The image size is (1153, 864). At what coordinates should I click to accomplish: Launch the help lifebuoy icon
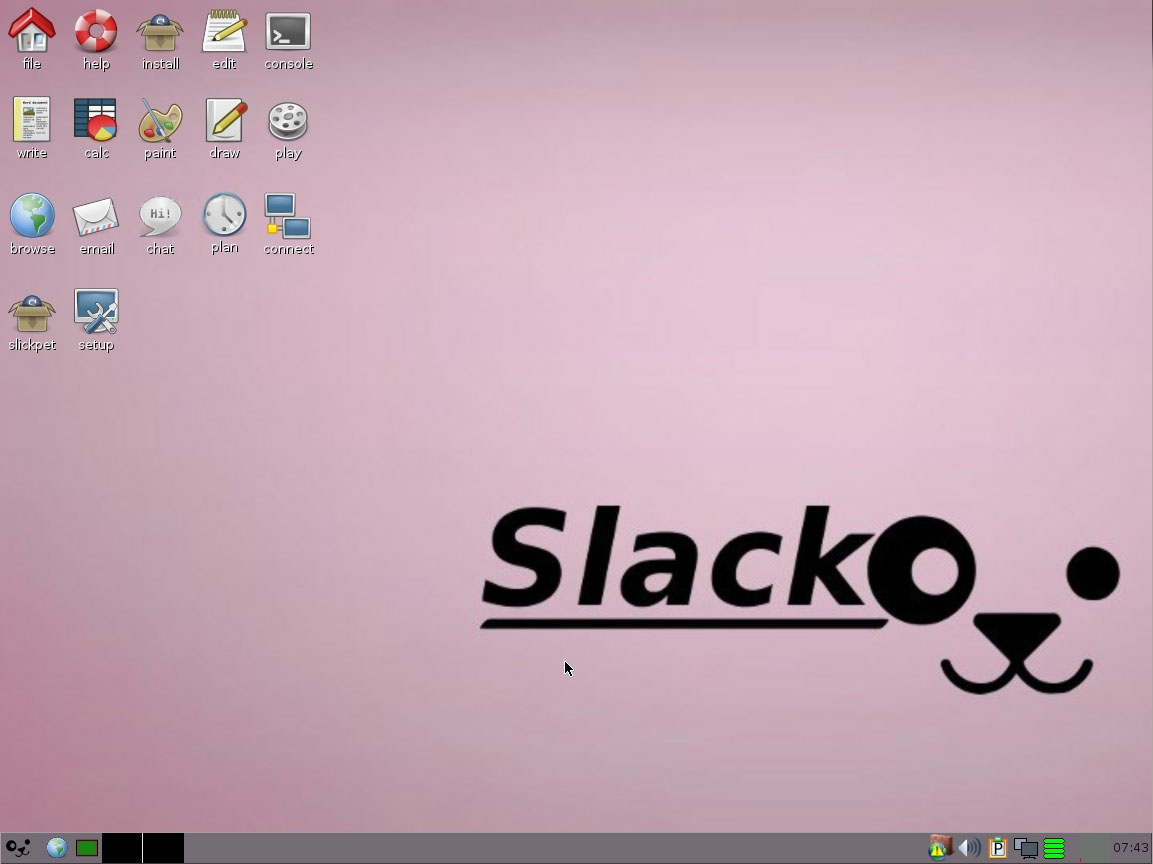pos(96,31)
